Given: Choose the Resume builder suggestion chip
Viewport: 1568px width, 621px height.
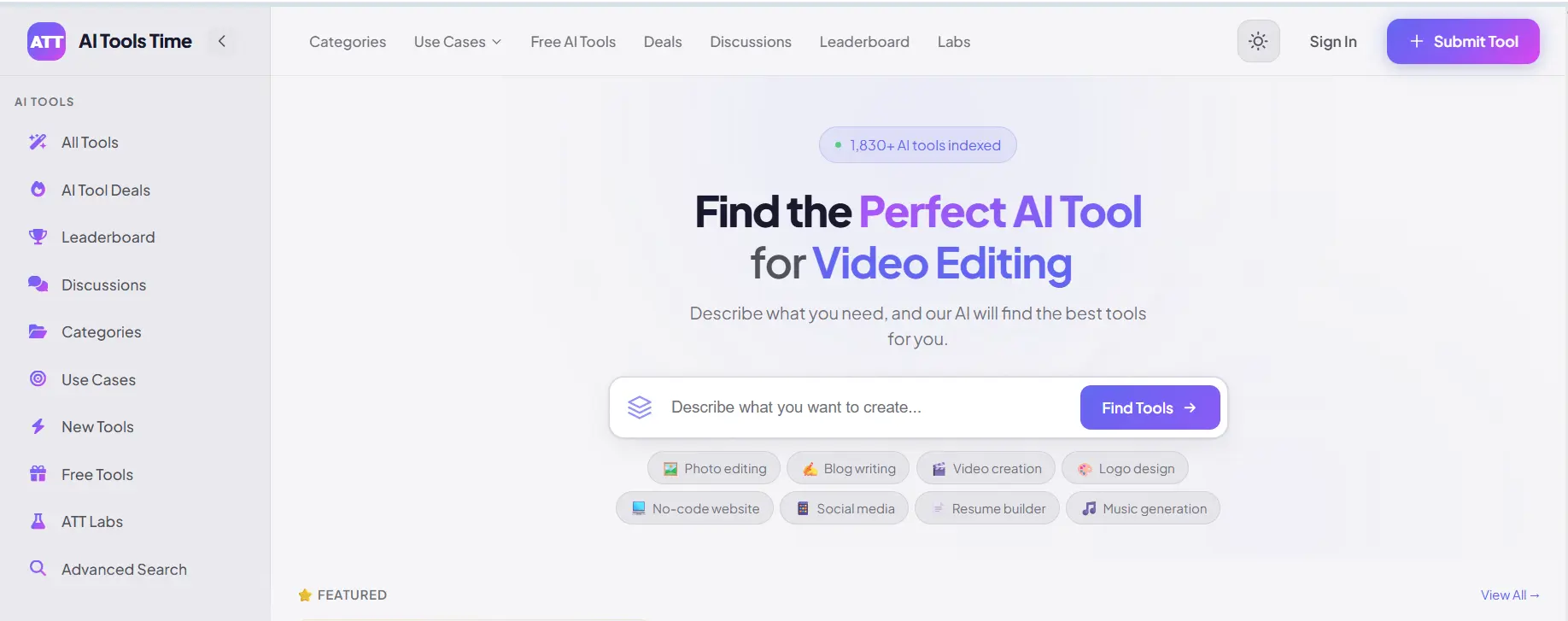Looking at the screenshot, I should click(x=987, y=508).
